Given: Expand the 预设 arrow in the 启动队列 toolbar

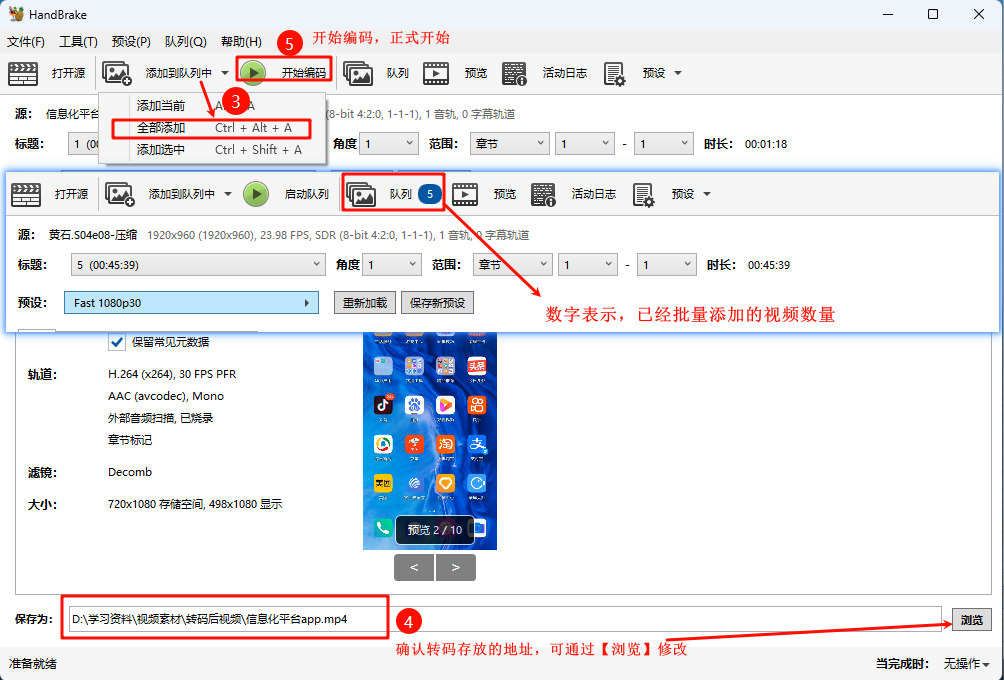Looking at the screenshot, I should [707, 194].
